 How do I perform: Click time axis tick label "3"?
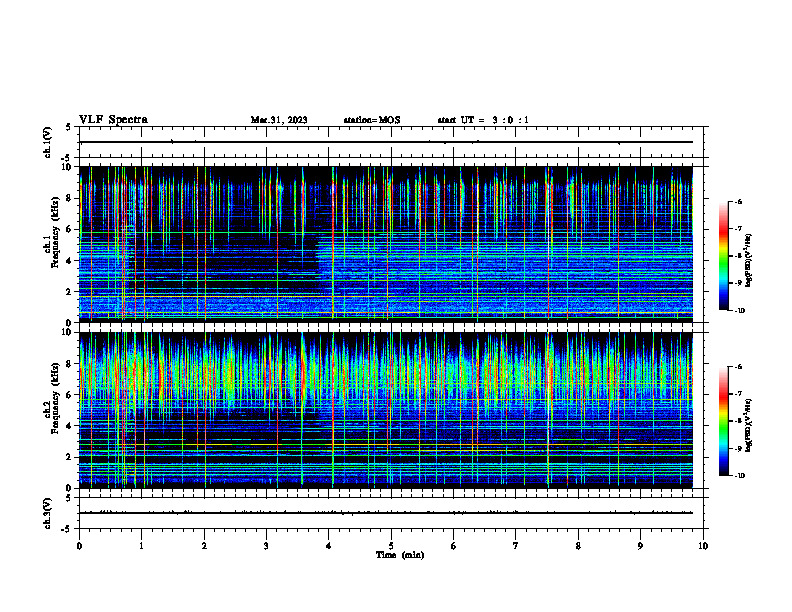pyautogui.click(x=266, y=546)
